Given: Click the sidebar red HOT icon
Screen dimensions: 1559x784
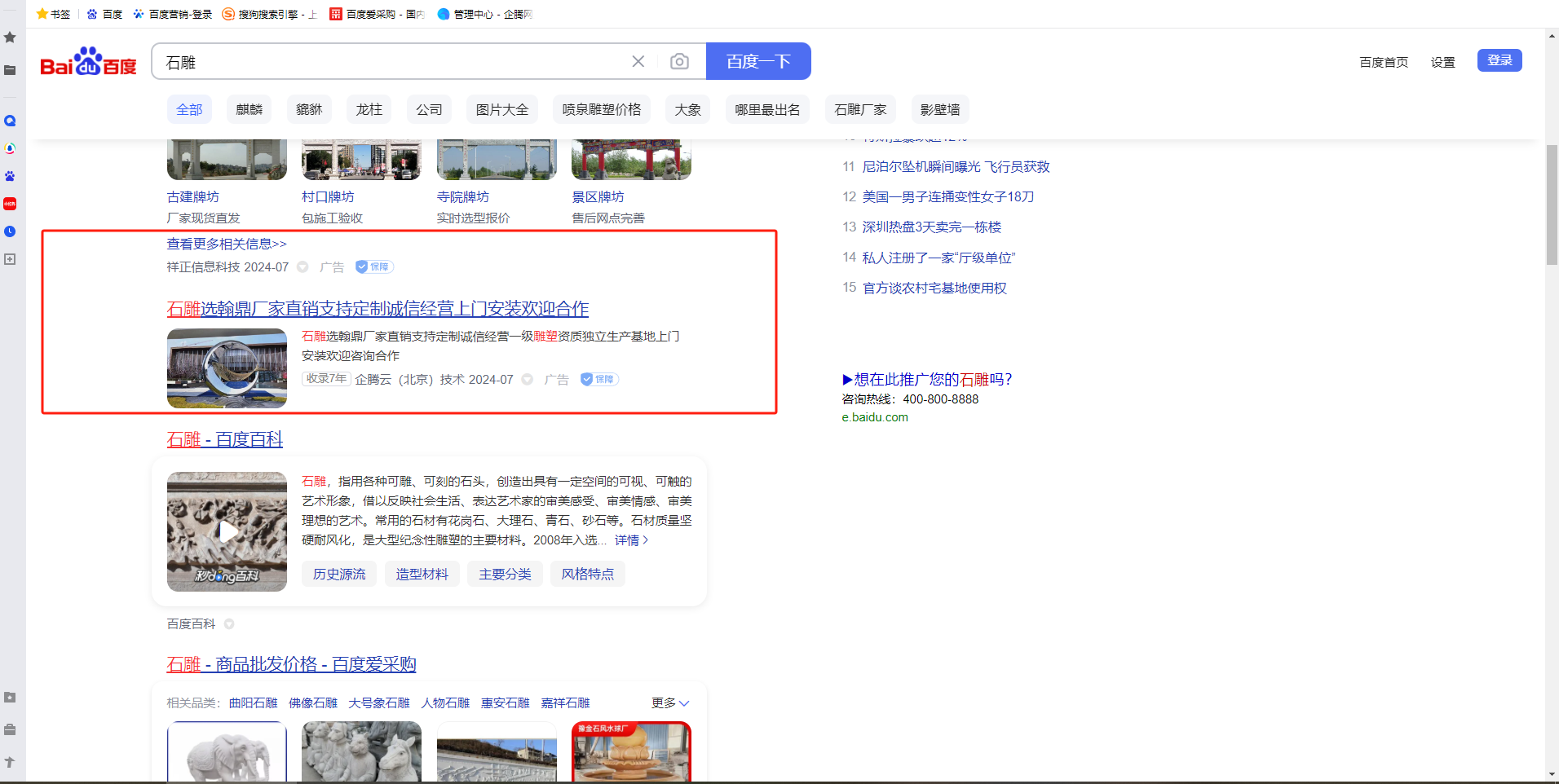Looking at the screenshot, I should pos(10,204).
